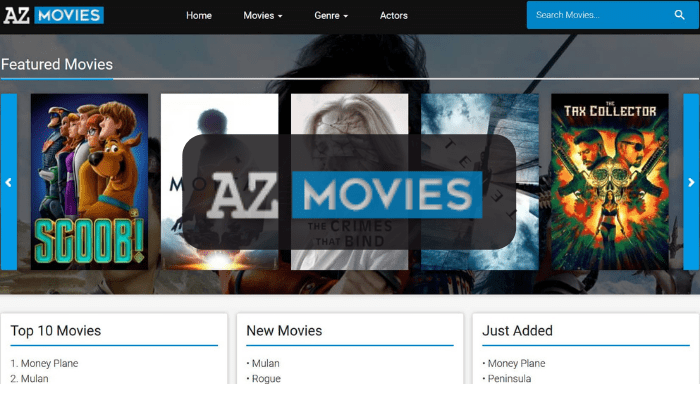Open Mulan under New Movies
Screen dimensions: 700x400
[266, 363]
